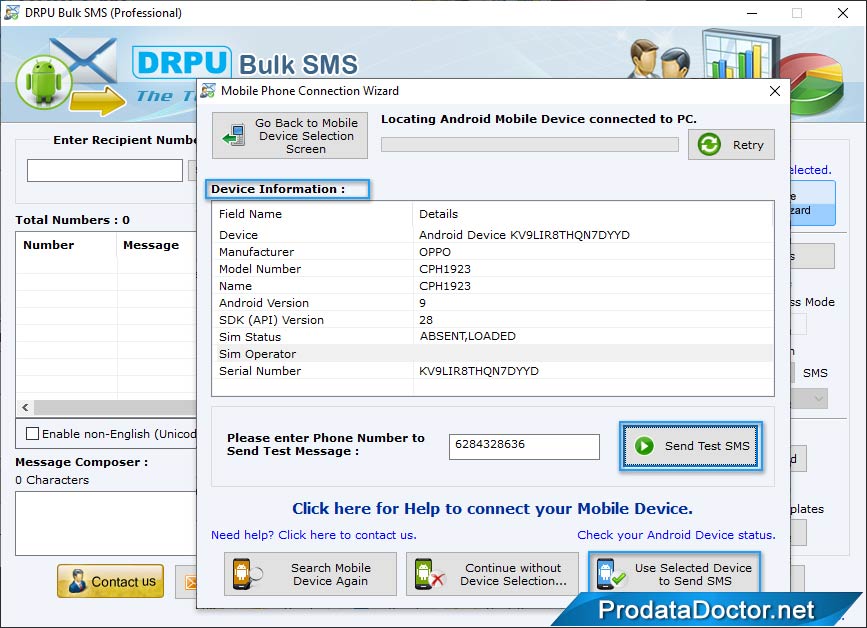The height and width of the screenshot is (628, 867).
Task: Click the Message Composer text area in main window
Action: click(x=106, y=523)
